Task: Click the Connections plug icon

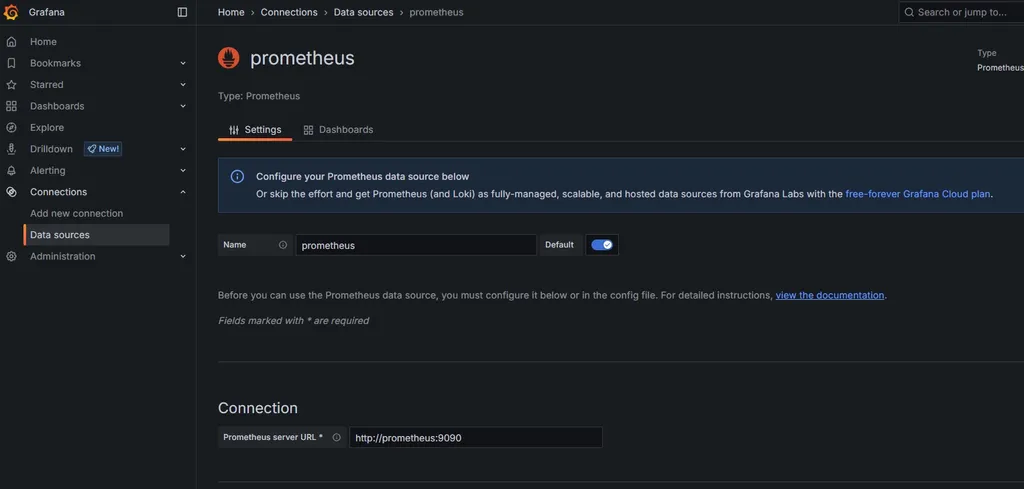Action: 11,192
